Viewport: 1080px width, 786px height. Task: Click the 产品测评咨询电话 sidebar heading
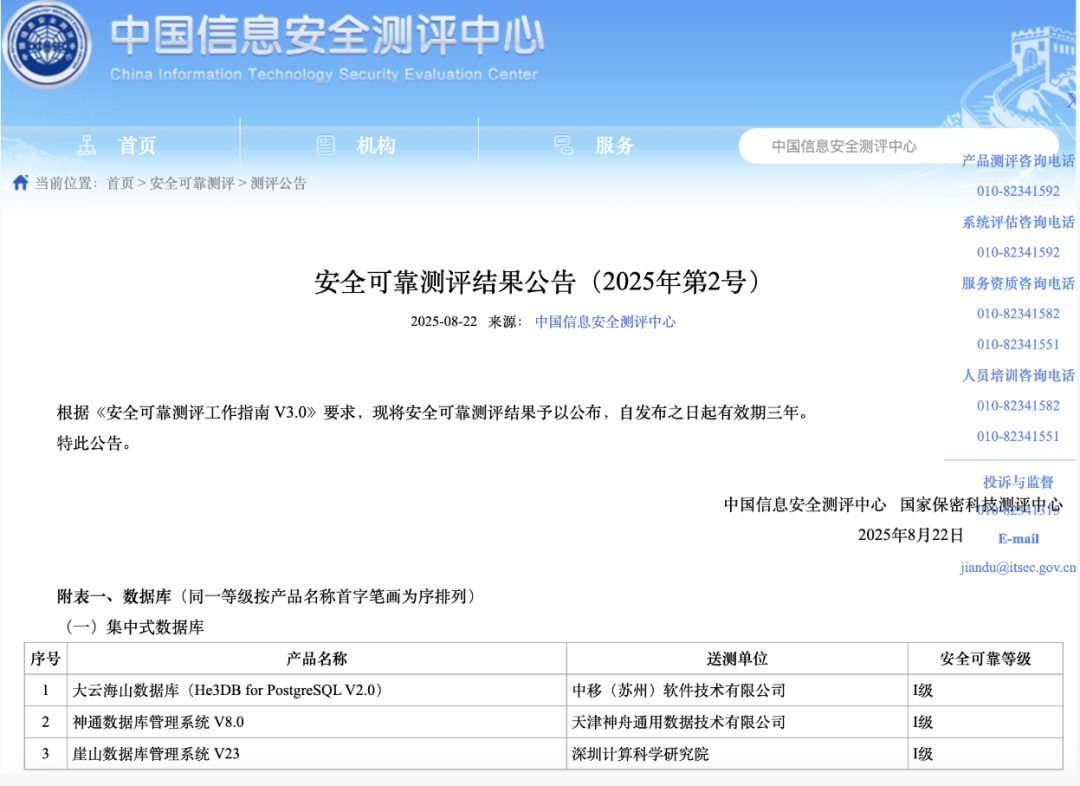[x=1018, y=161]
